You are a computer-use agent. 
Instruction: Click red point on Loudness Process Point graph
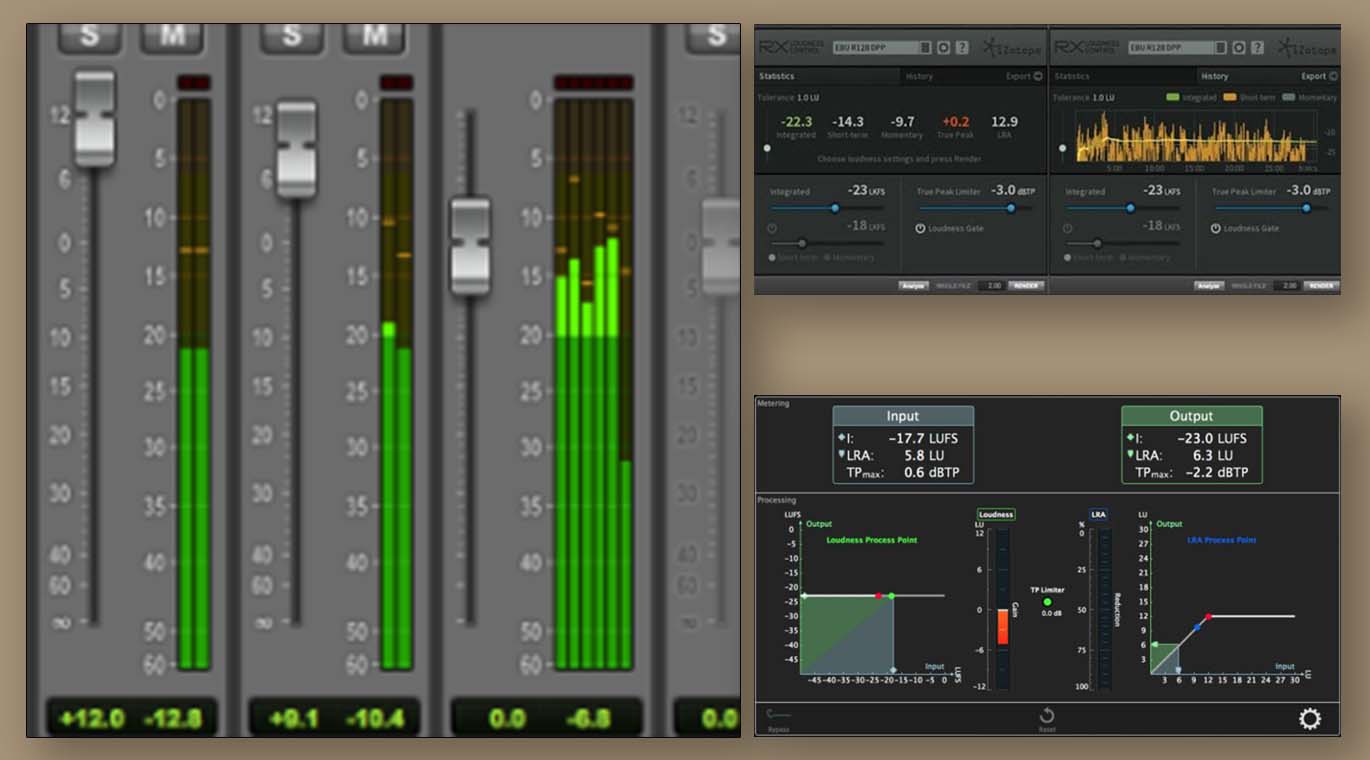878,596
